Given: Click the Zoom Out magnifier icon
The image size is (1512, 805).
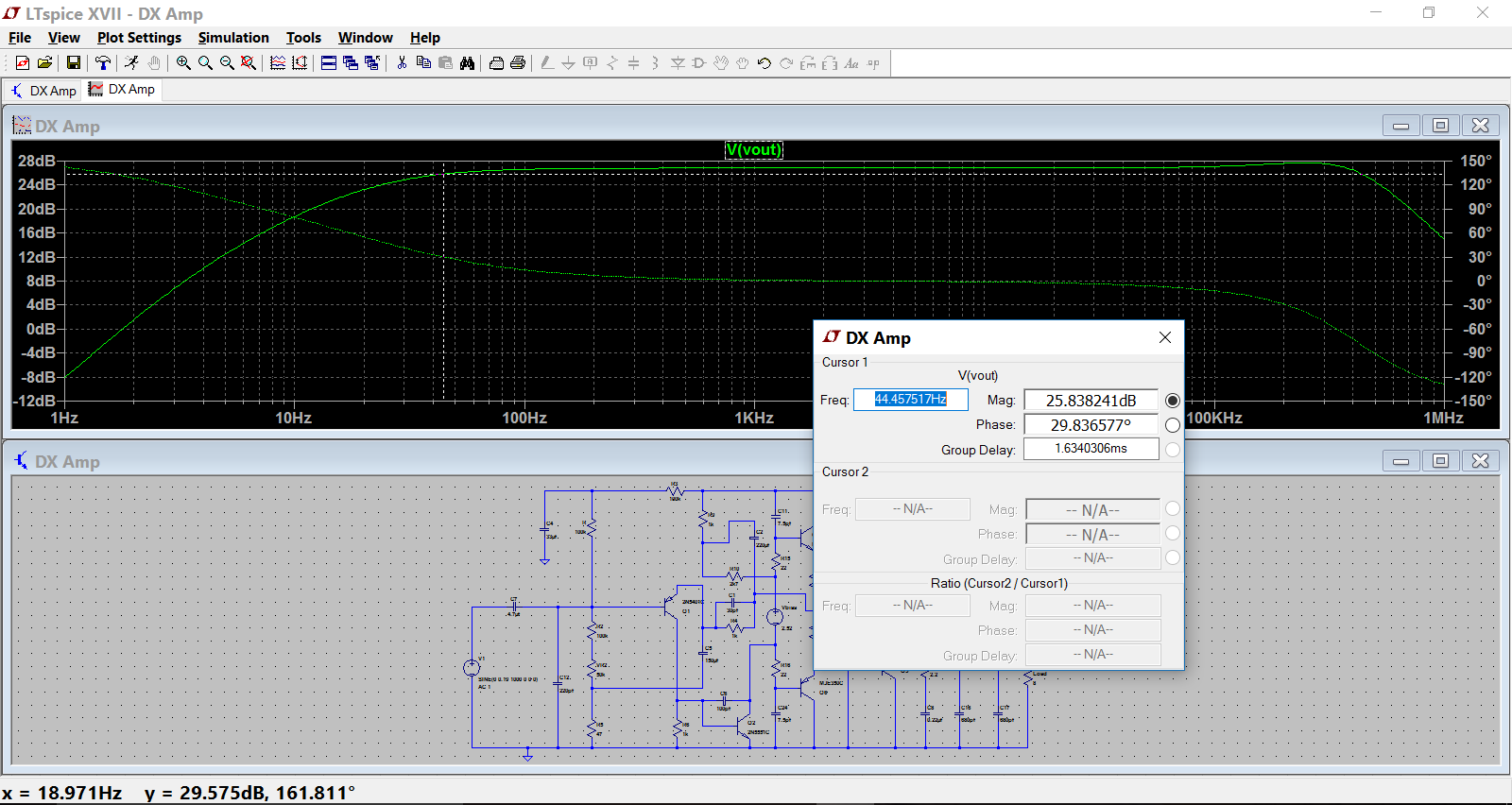Looking at the screenshot, I should pyautogui.click(x=227, y=63).
